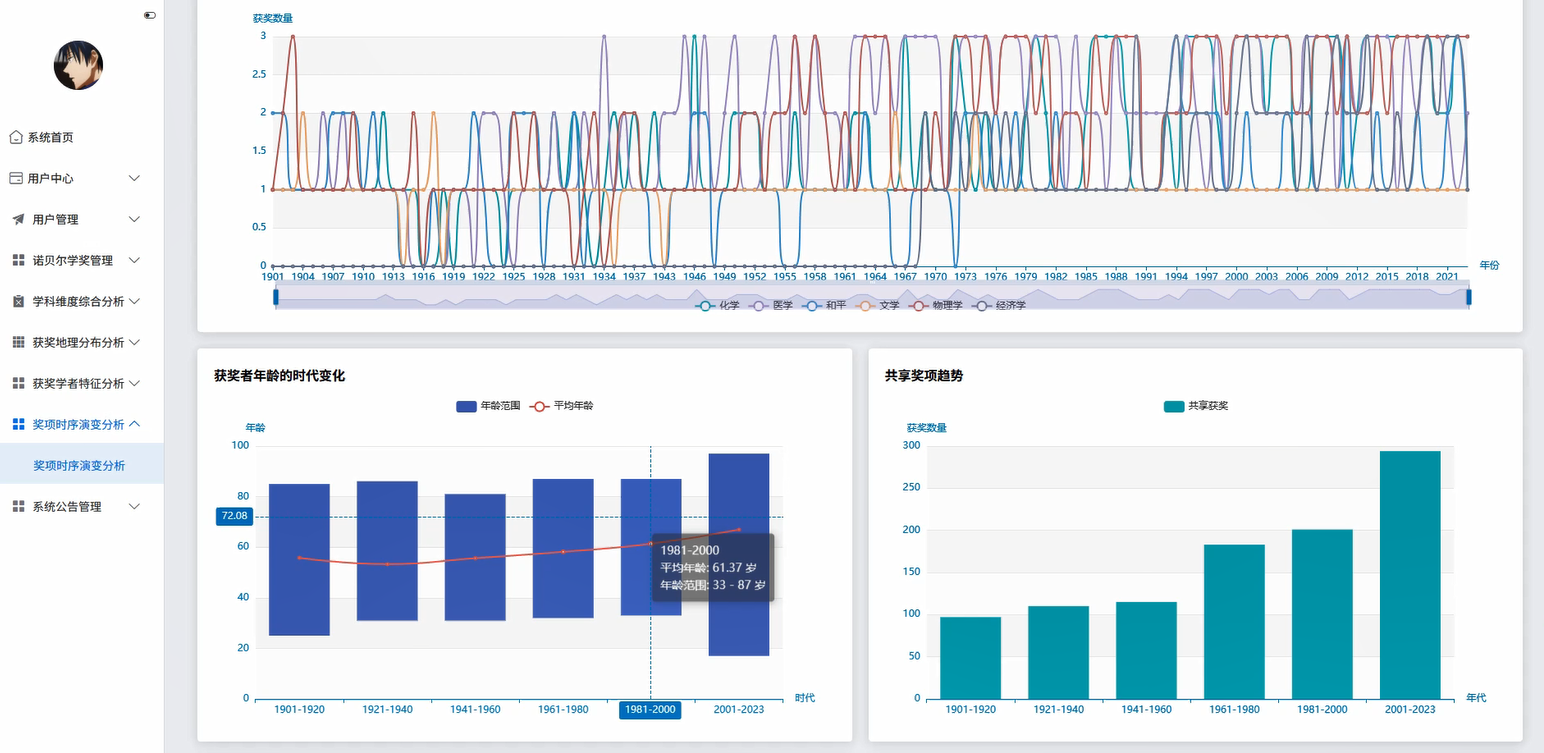Click the year range zoom slider track

(x=872, y=296)
